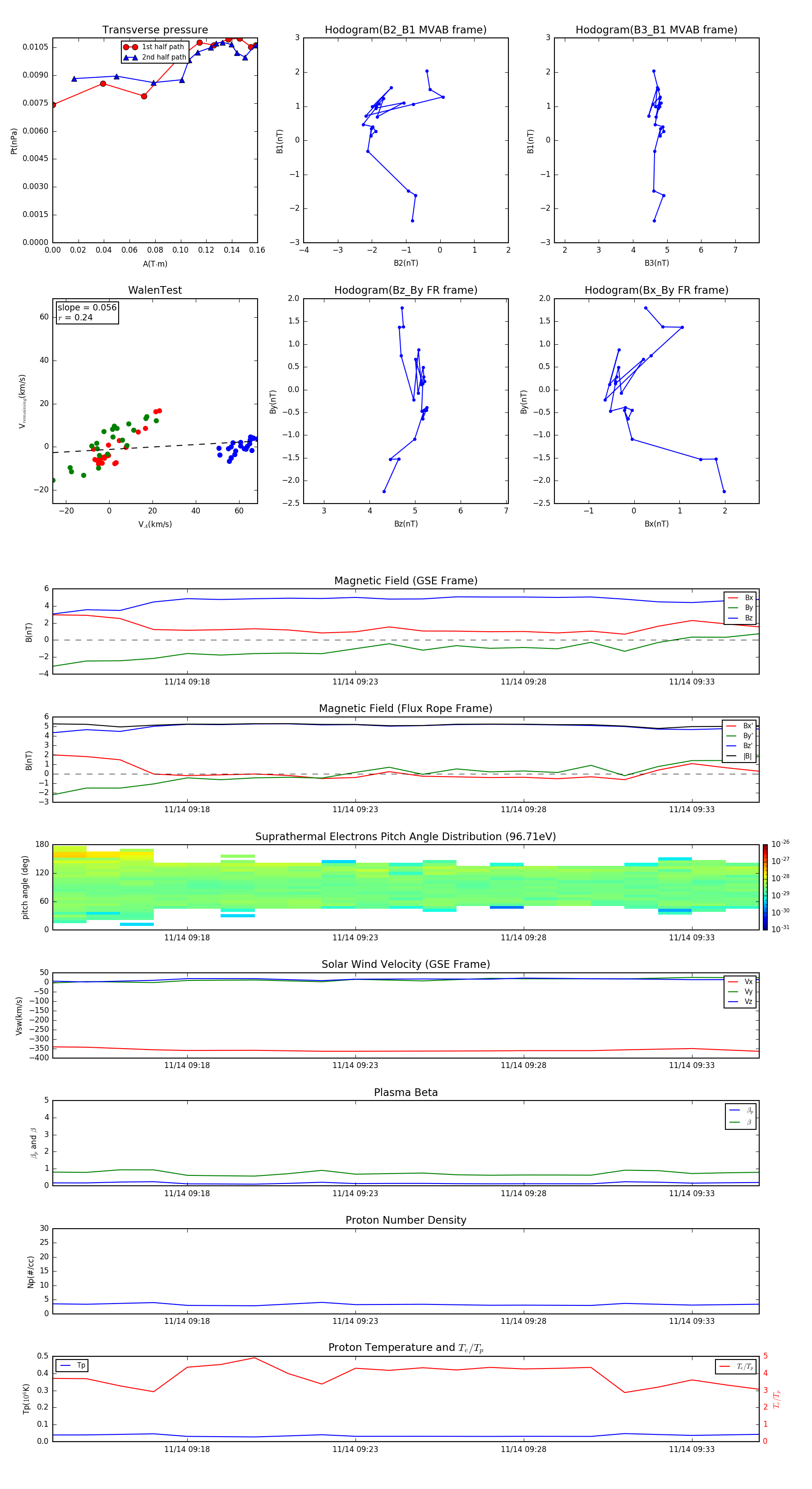Click the '2nd half path' legend entry

[x=155, y=57]
